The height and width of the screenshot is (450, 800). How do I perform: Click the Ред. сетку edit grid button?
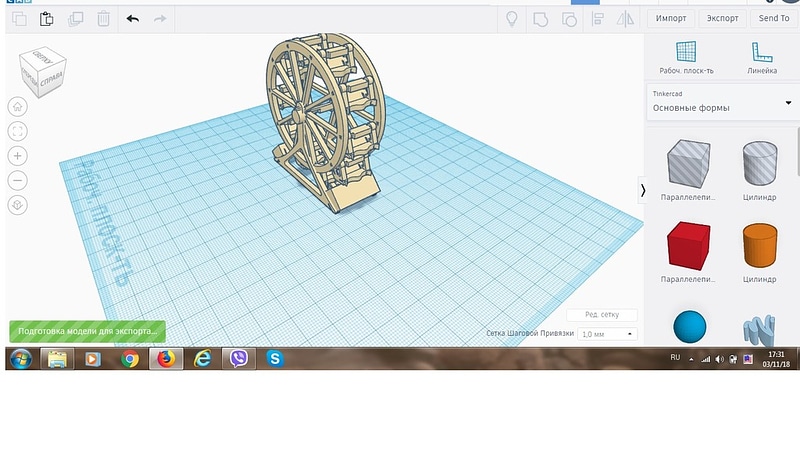pyautogui.click(x=602, y=314)
